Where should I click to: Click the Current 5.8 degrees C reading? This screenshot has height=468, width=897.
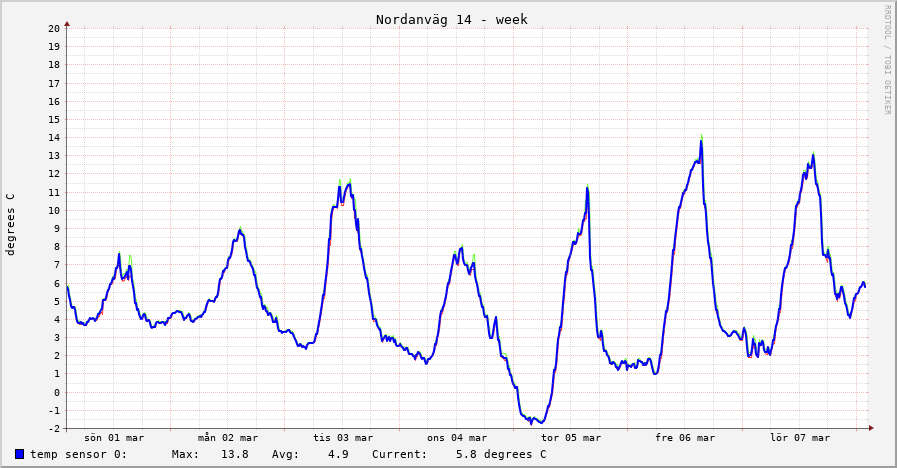(x=500, y=454)
